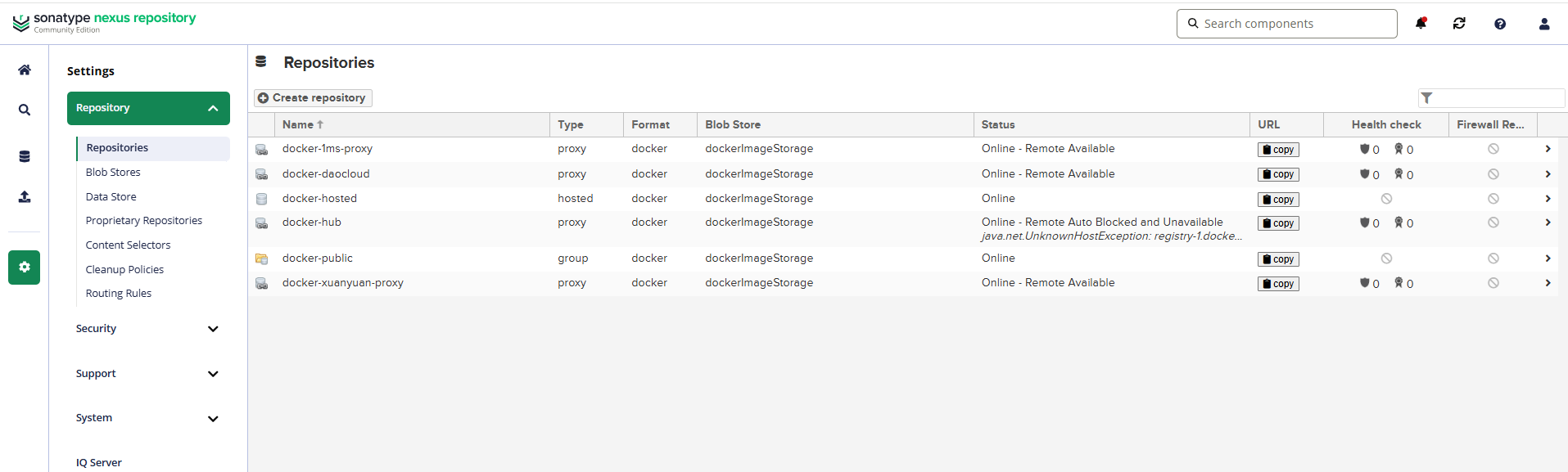Screen dimensions: 1568x472
Task: Sort by the Status column header
Action: pos(1112,125)
